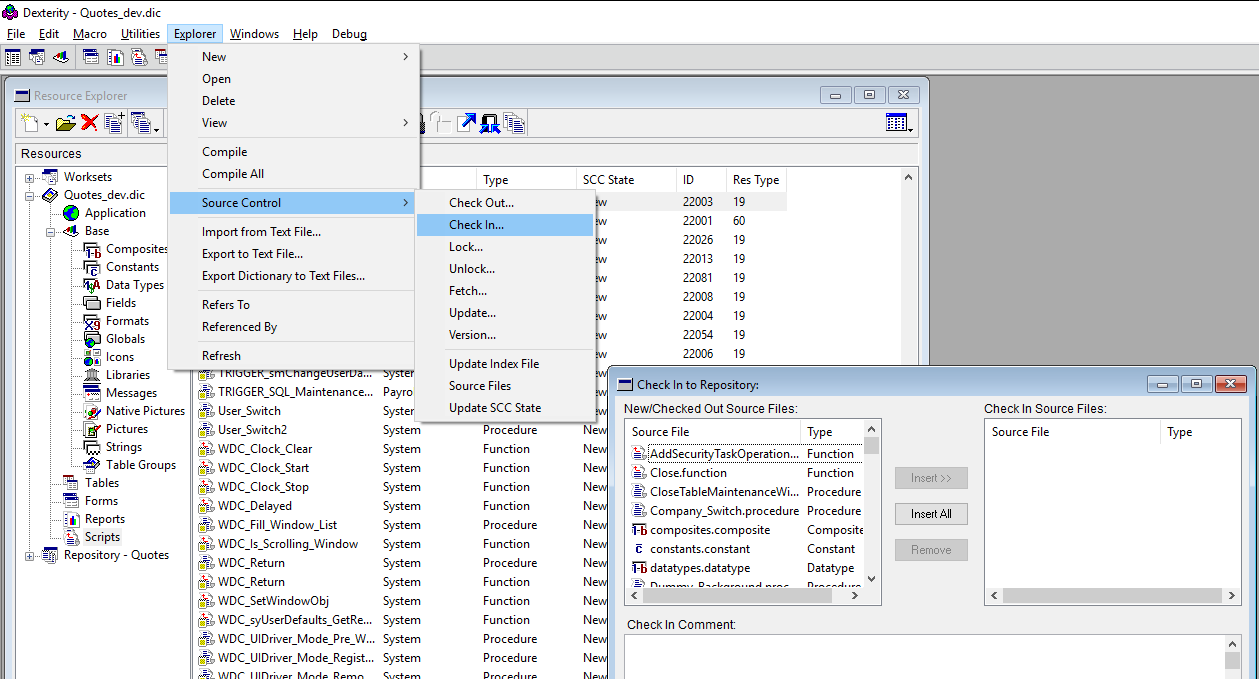This screenshot has height=679, width=1259.
Task: Create a new resource using the toolbar icon
Action: (28, 122)
